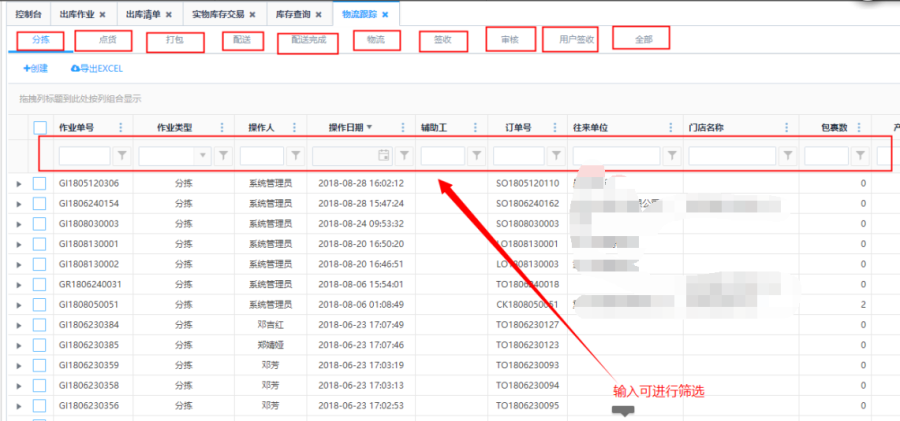The width and height of the screenshot is (900, 421).
Task: Open calendar picker in 操作日期 filter
Action: 383,156
